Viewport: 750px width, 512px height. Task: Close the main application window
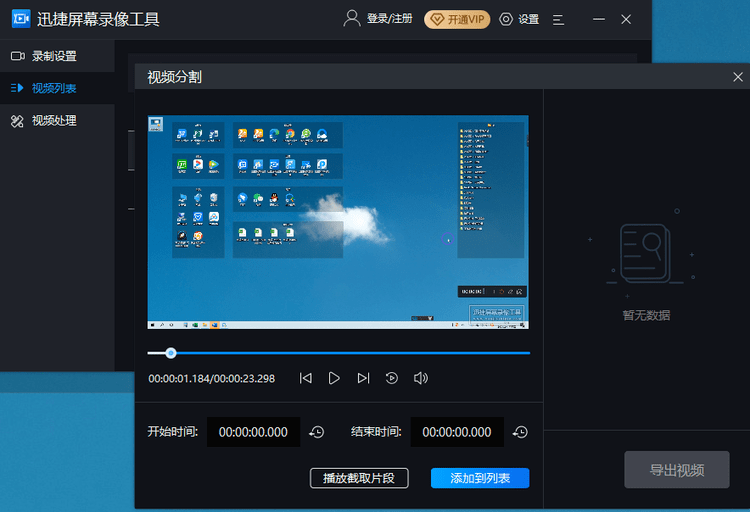626,20
